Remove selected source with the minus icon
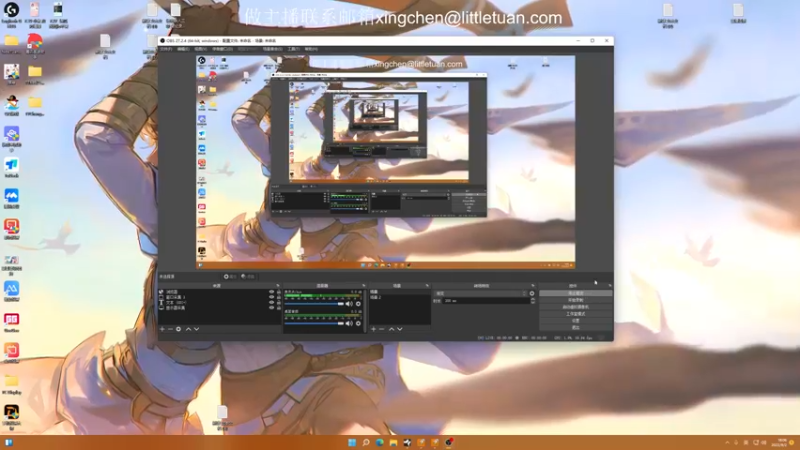This screenshot has height=450, width=800. click(170, 329)
